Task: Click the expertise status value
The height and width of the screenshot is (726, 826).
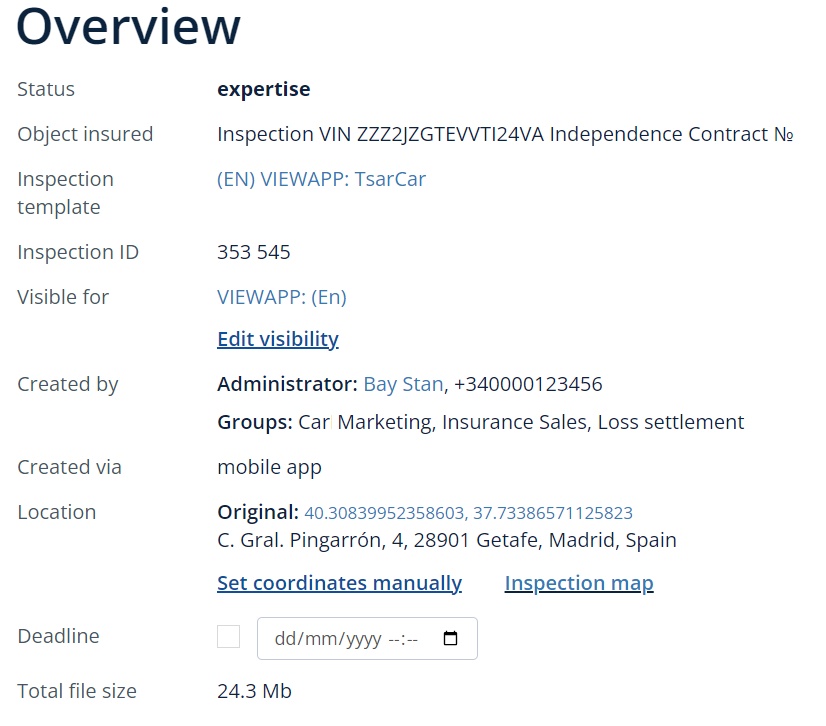Action: click(264, 89)
